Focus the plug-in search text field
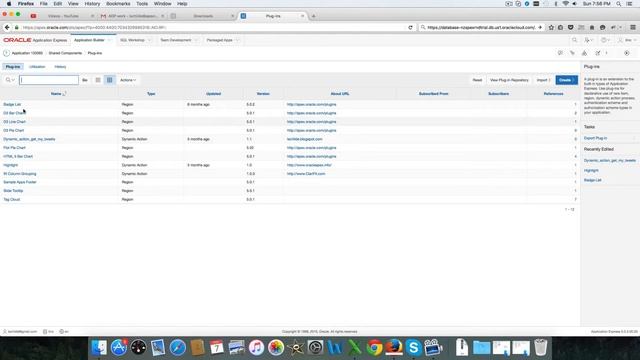The image size is (640, 360). pos(49,80)
